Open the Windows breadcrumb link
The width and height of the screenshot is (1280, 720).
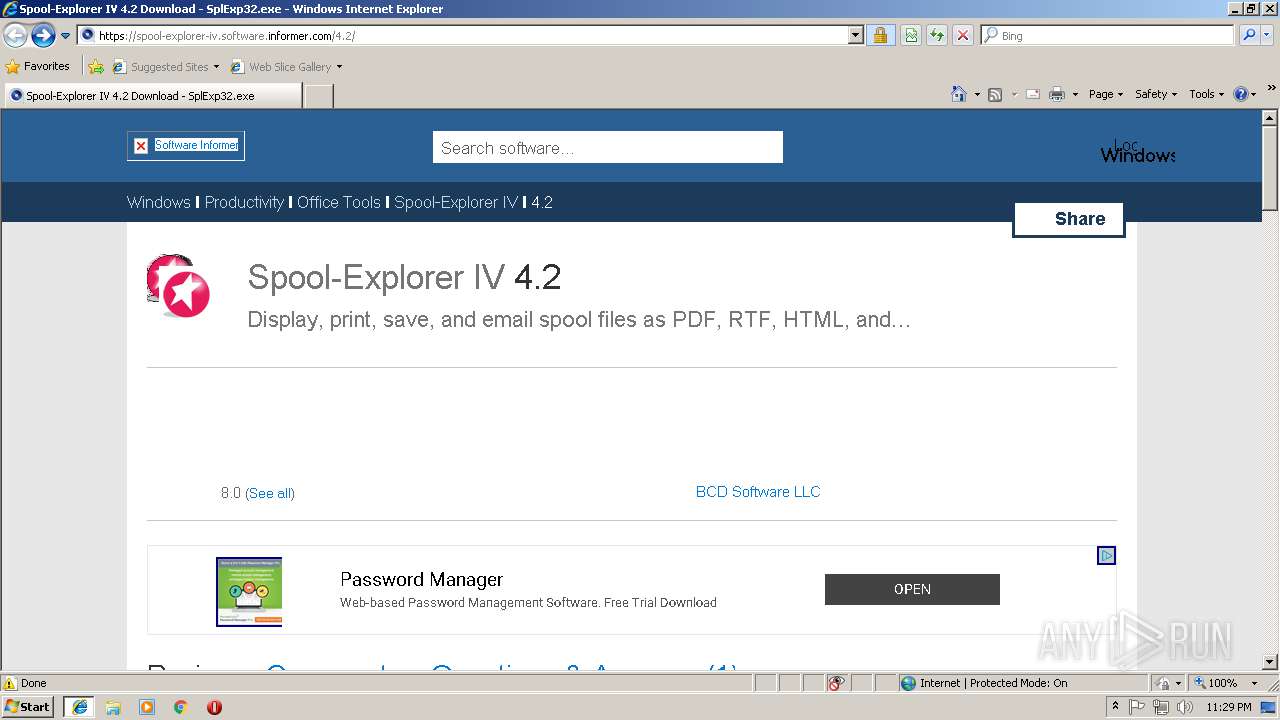click(x=158, y=202)
